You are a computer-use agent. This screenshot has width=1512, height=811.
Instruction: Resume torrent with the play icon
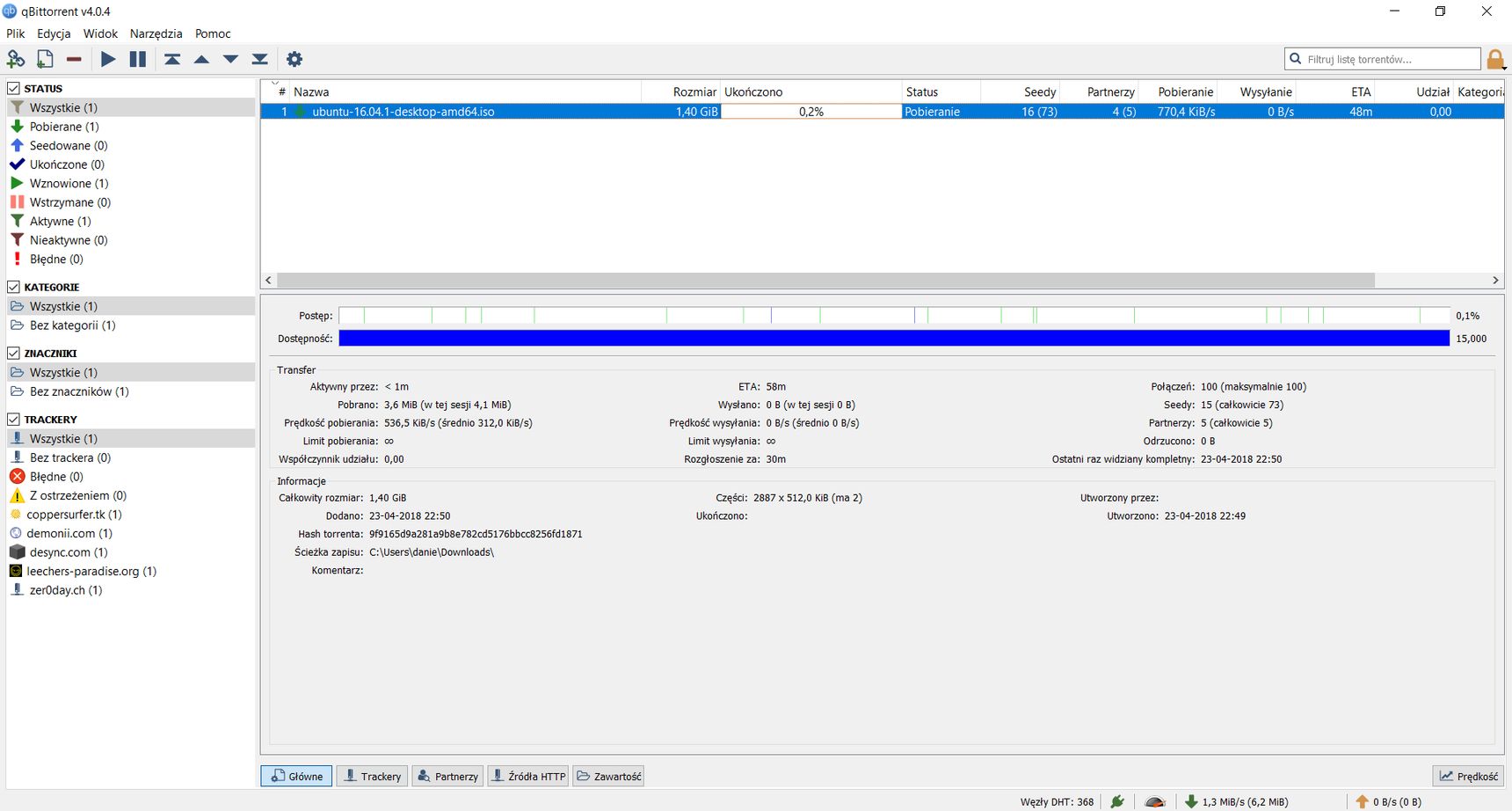[x=108, y=59]
